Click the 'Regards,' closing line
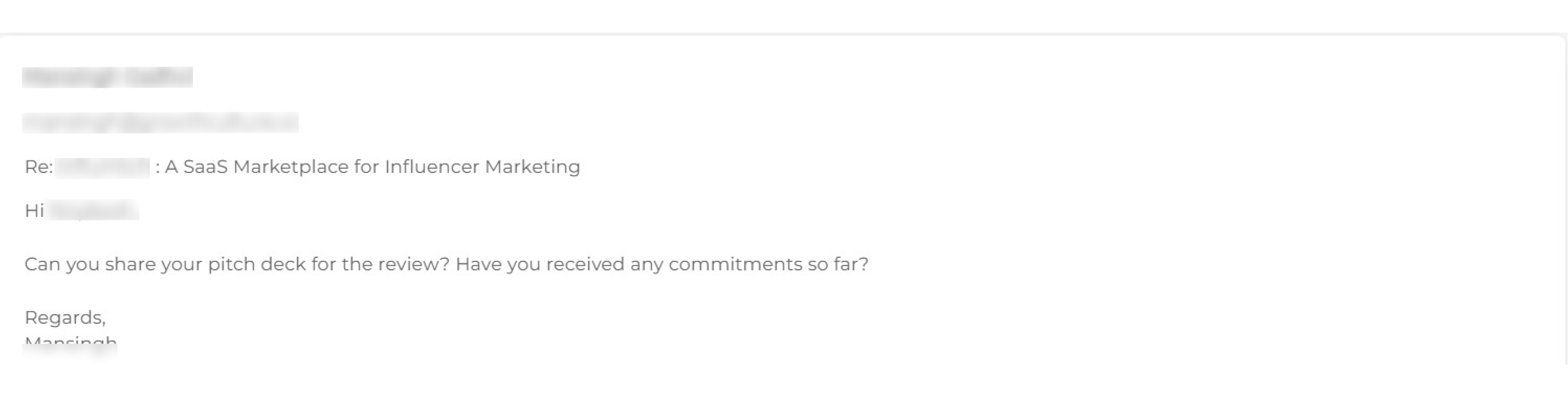Viewport: 1568px width, 398px height. (x=65, y=318)
